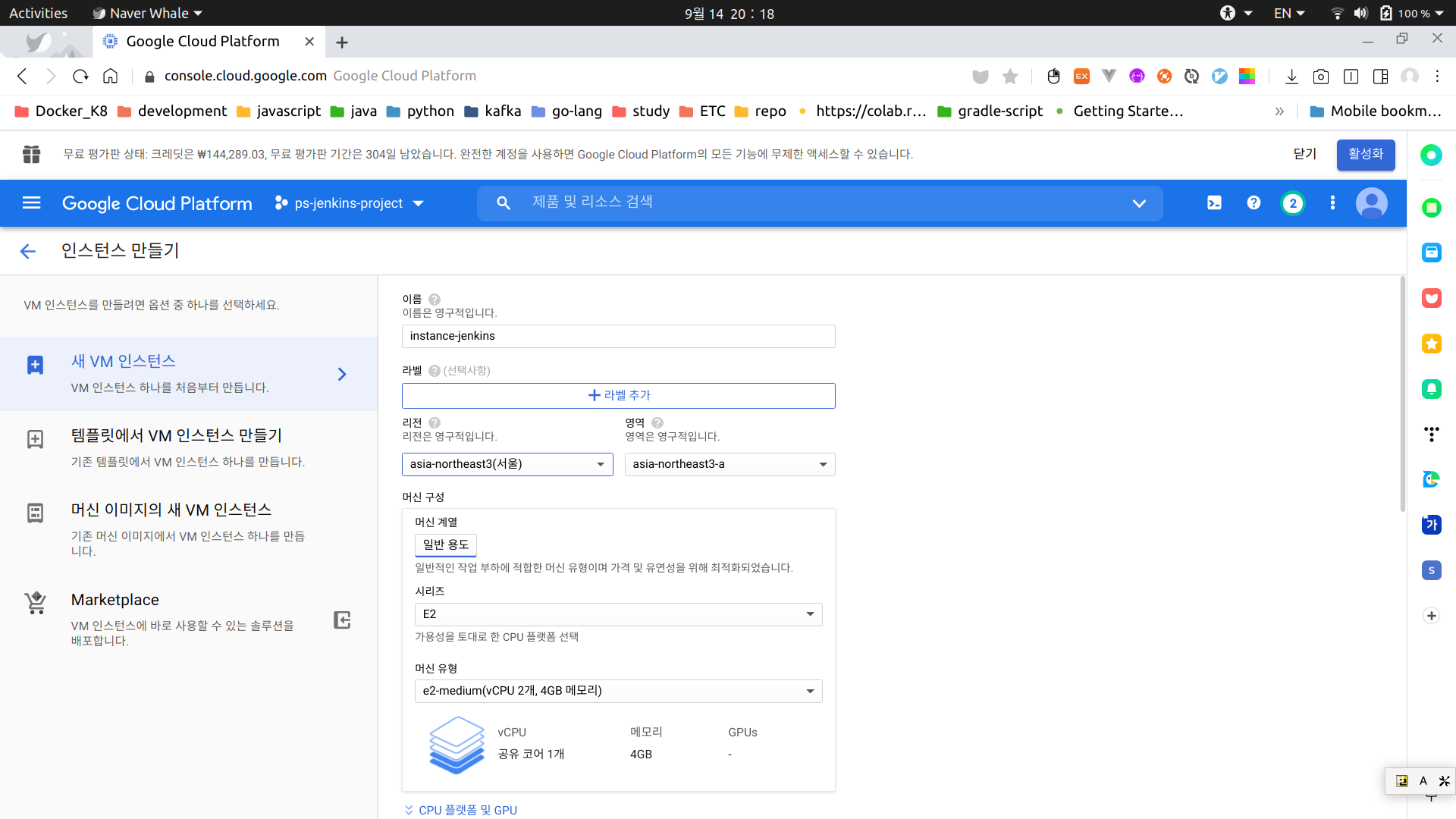The height and width of the screenshot is (819, 1456).
Task: Open the Cloud Shell terminal icon
Action: click(1214, 202)
